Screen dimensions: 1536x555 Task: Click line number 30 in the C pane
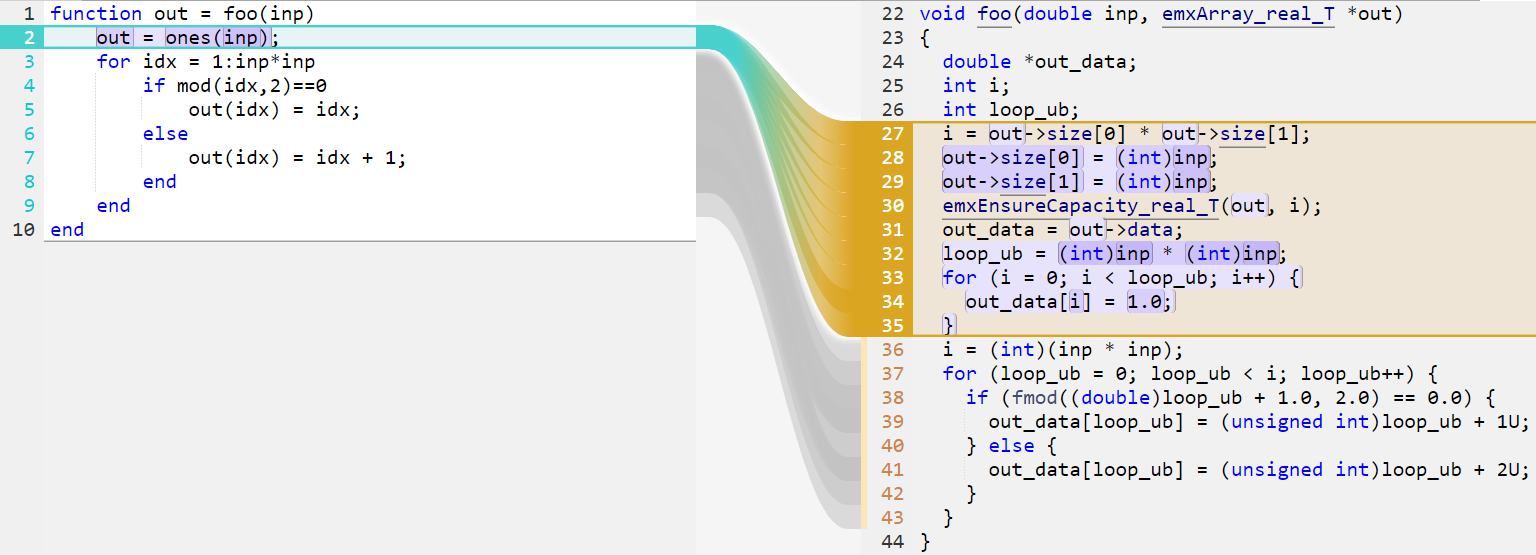pyautogui.click(x=893, y=206)
